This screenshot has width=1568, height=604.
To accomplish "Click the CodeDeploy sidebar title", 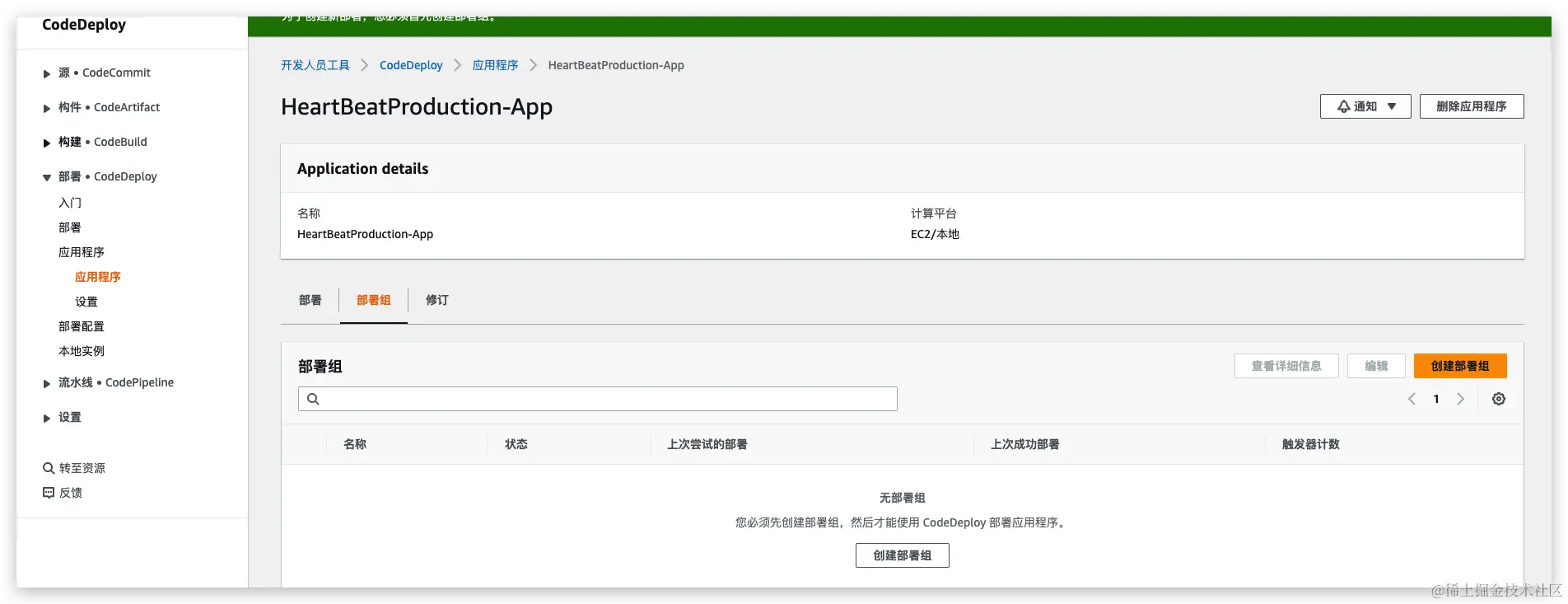I will click(84, 25).
